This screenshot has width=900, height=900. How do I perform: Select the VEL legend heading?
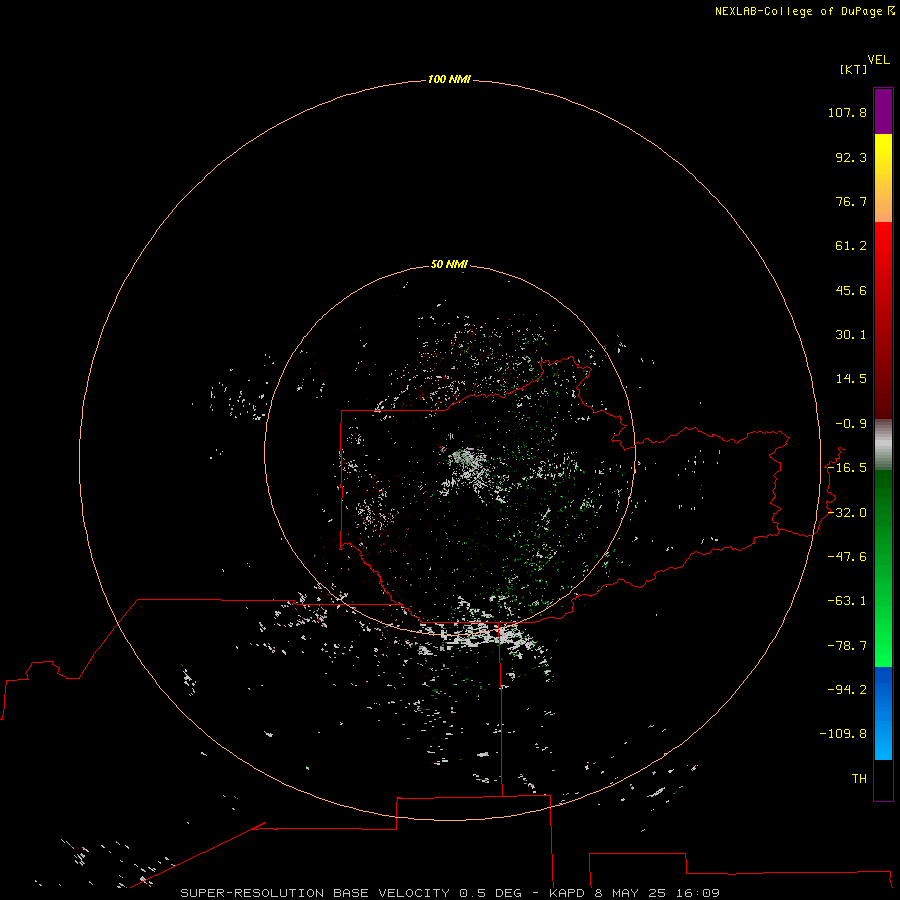tap(878, 60)
